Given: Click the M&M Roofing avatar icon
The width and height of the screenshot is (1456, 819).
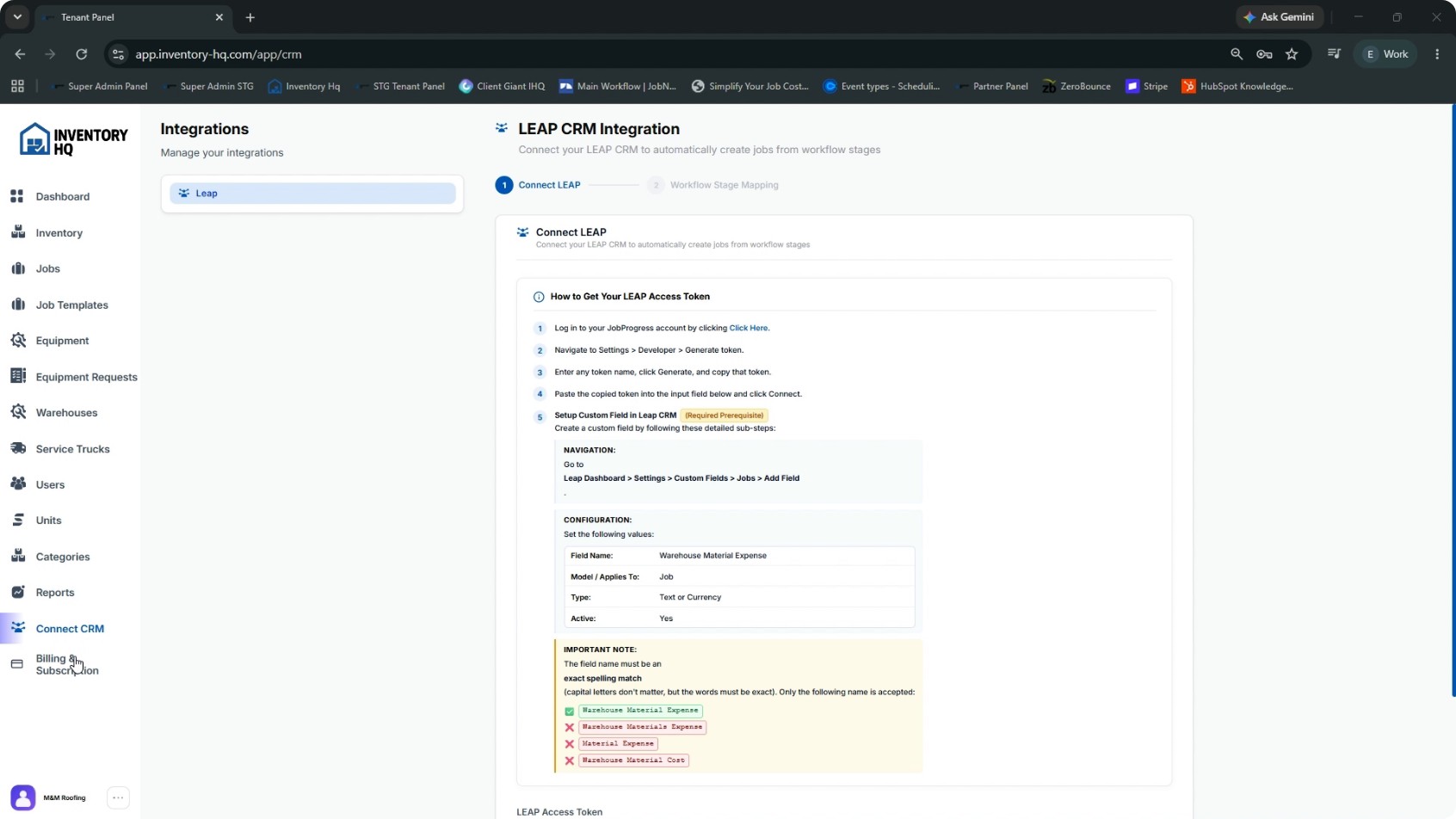Looking at the screenshot, I should coord(23,797).
